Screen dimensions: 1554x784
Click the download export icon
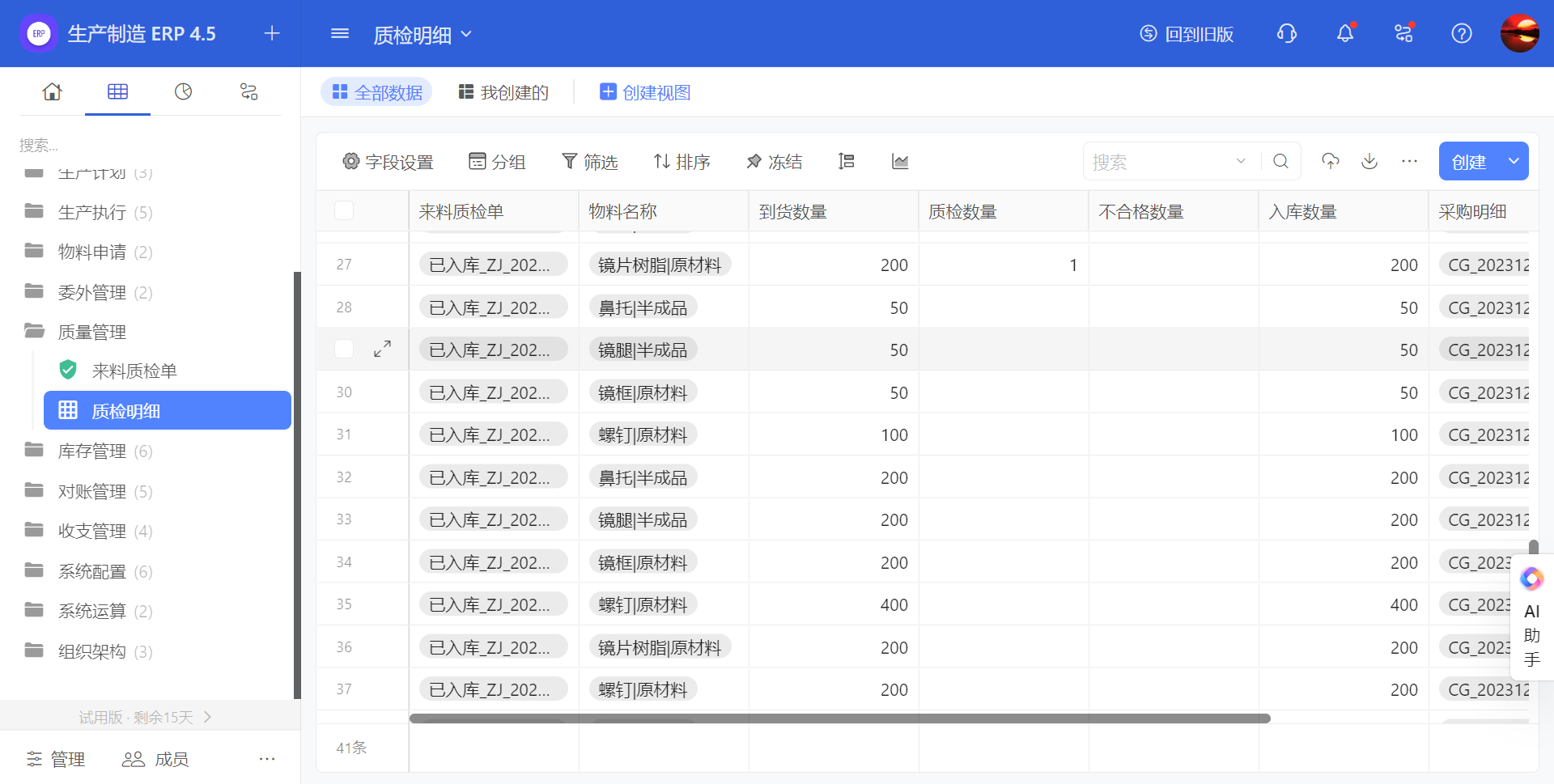point(1369,162)
